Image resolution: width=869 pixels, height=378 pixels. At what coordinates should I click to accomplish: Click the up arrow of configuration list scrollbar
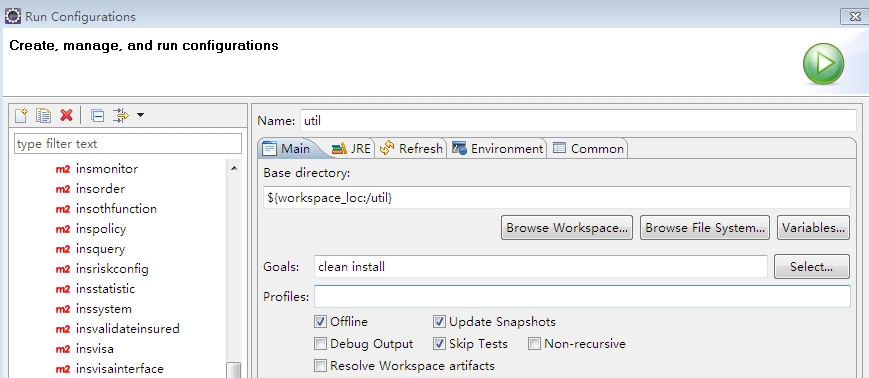pos(234,168)
